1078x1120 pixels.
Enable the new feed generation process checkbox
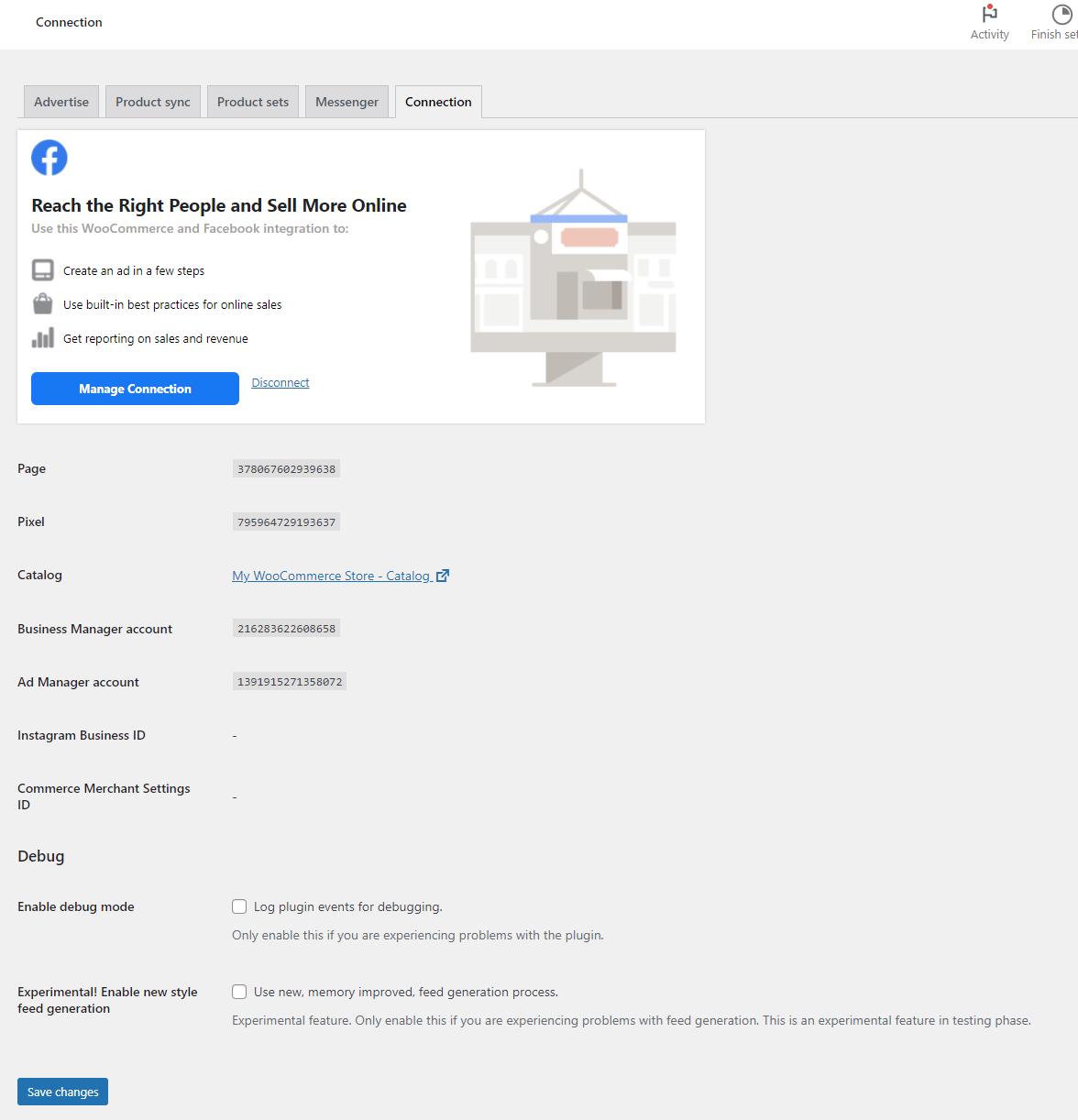point(239,992)
